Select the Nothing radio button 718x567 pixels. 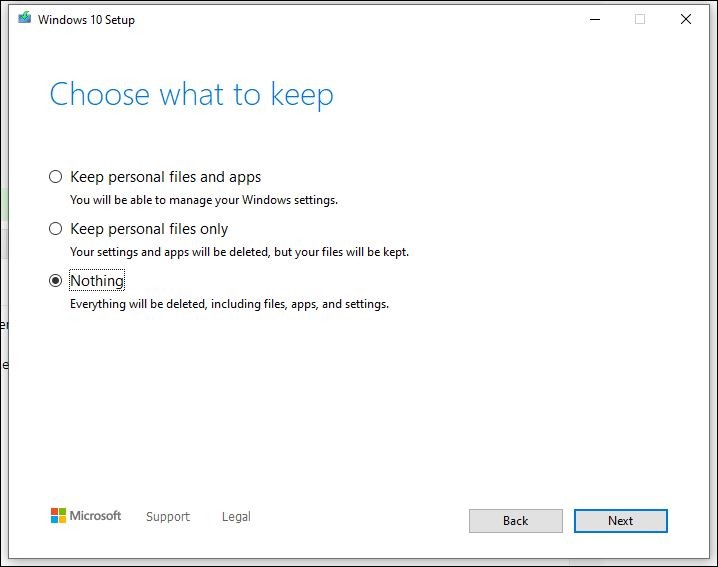pyautogui.click(x=55, y=280)
